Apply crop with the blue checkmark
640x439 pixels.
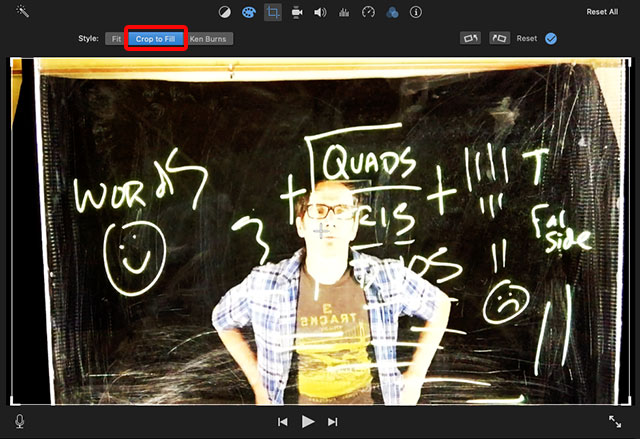tap(551, 39)
